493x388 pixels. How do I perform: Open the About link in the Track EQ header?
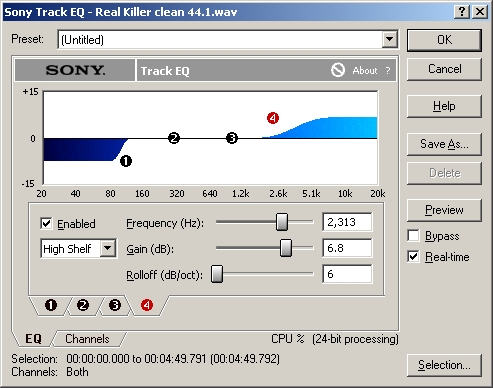point(365,71)
